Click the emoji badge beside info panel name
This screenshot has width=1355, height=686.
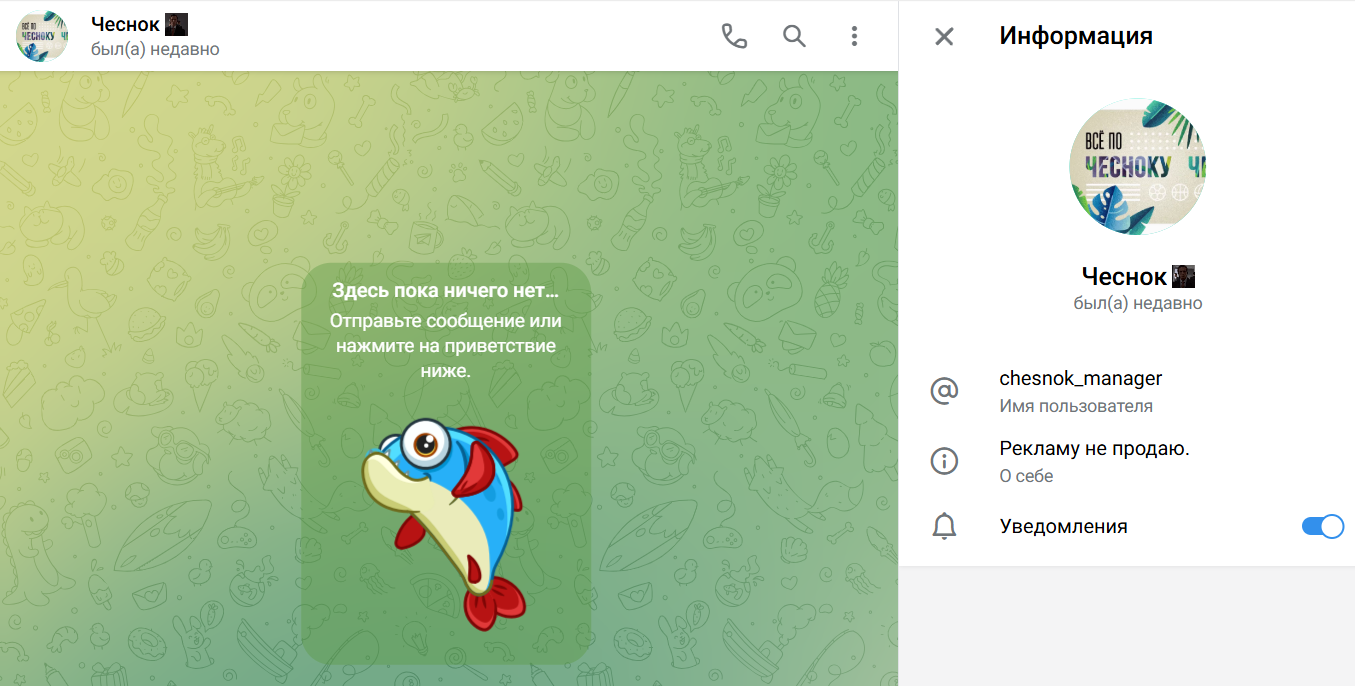tap(1184, 276)
